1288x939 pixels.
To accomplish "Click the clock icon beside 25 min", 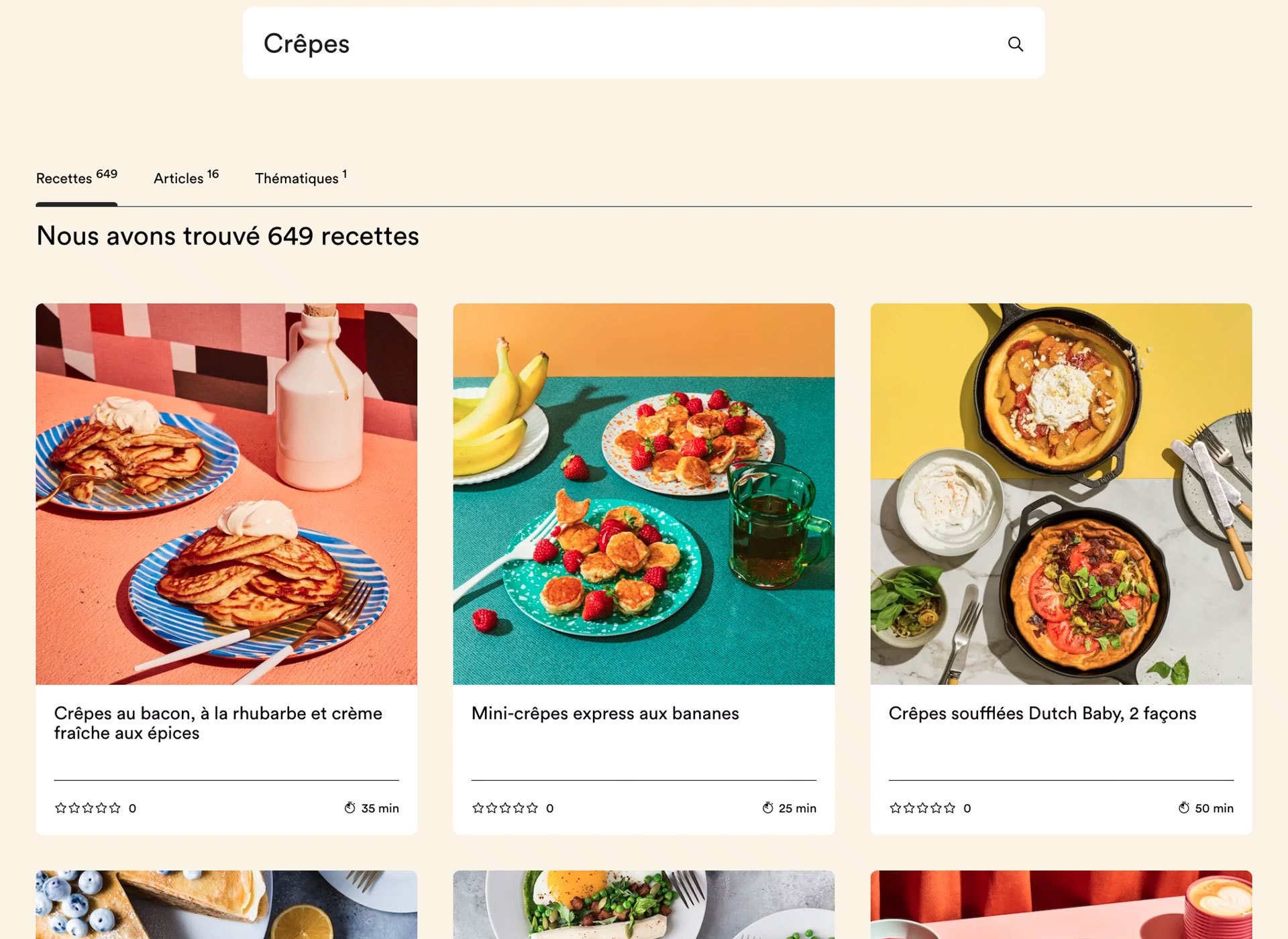I will [x=767, y=808].
